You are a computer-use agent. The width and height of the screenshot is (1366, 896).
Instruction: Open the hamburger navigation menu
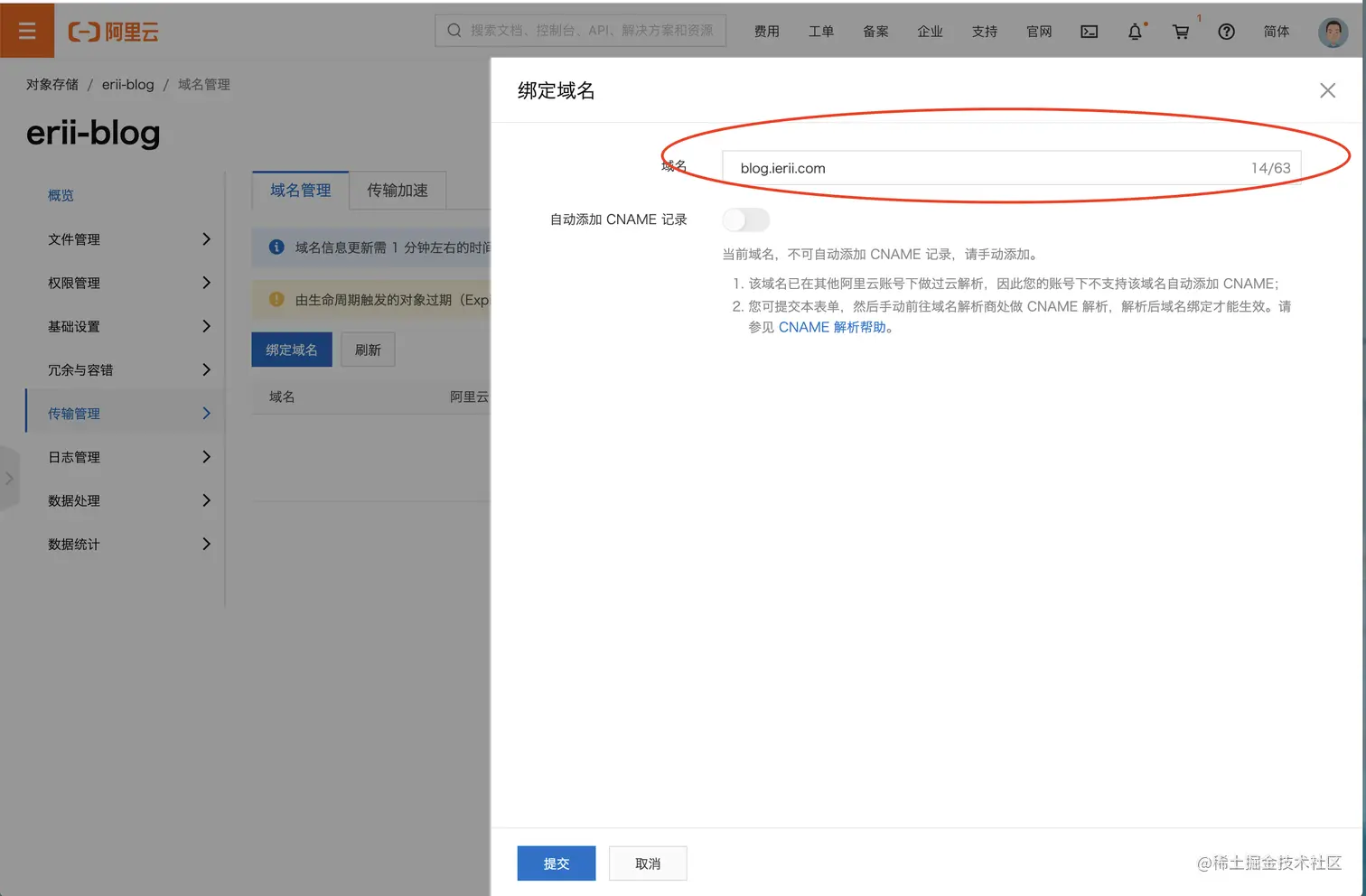coord(27,31)
